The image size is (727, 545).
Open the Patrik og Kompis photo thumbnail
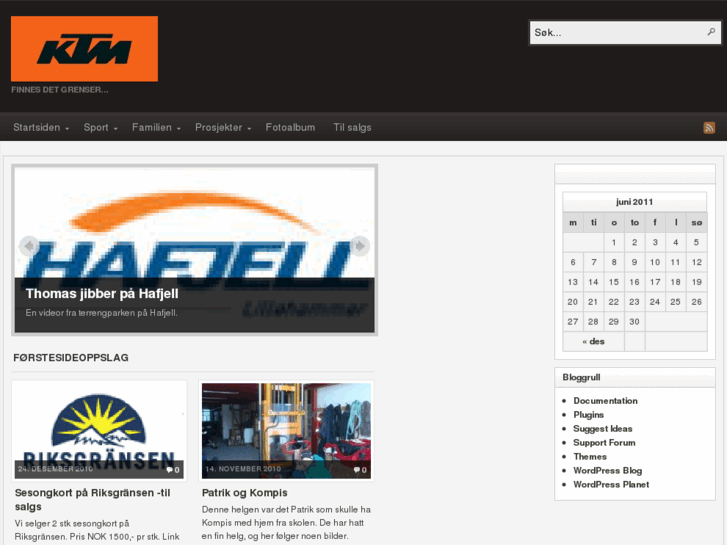click(x=286, y=431)
